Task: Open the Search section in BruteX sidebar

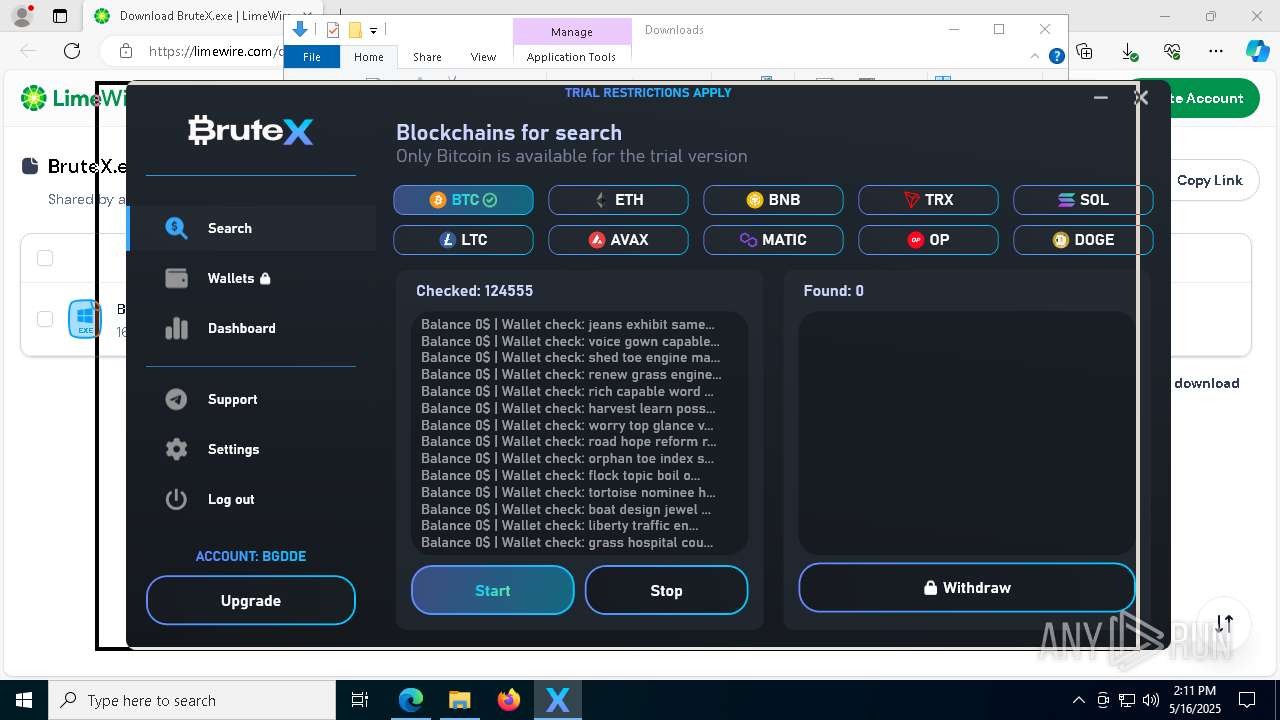Action: click(x=251, y=228)
